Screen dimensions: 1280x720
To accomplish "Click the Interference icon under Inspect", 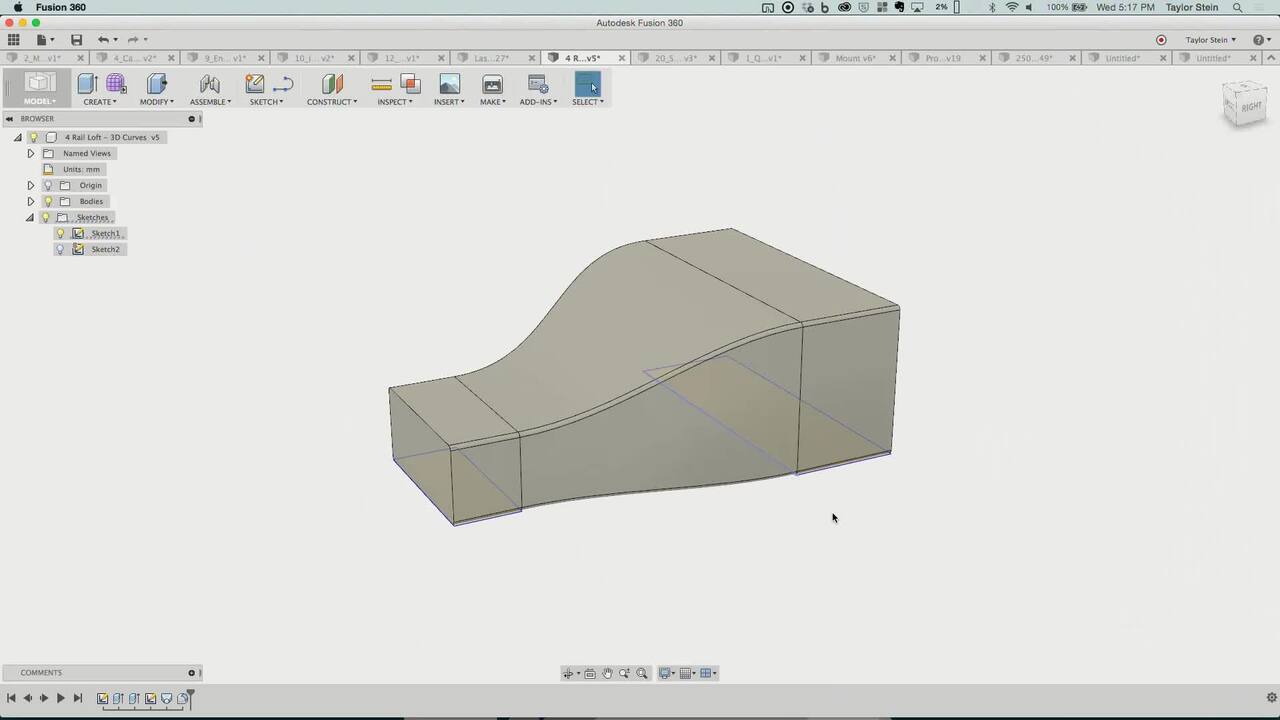I will pyautogui.click(x=410, y=84).
